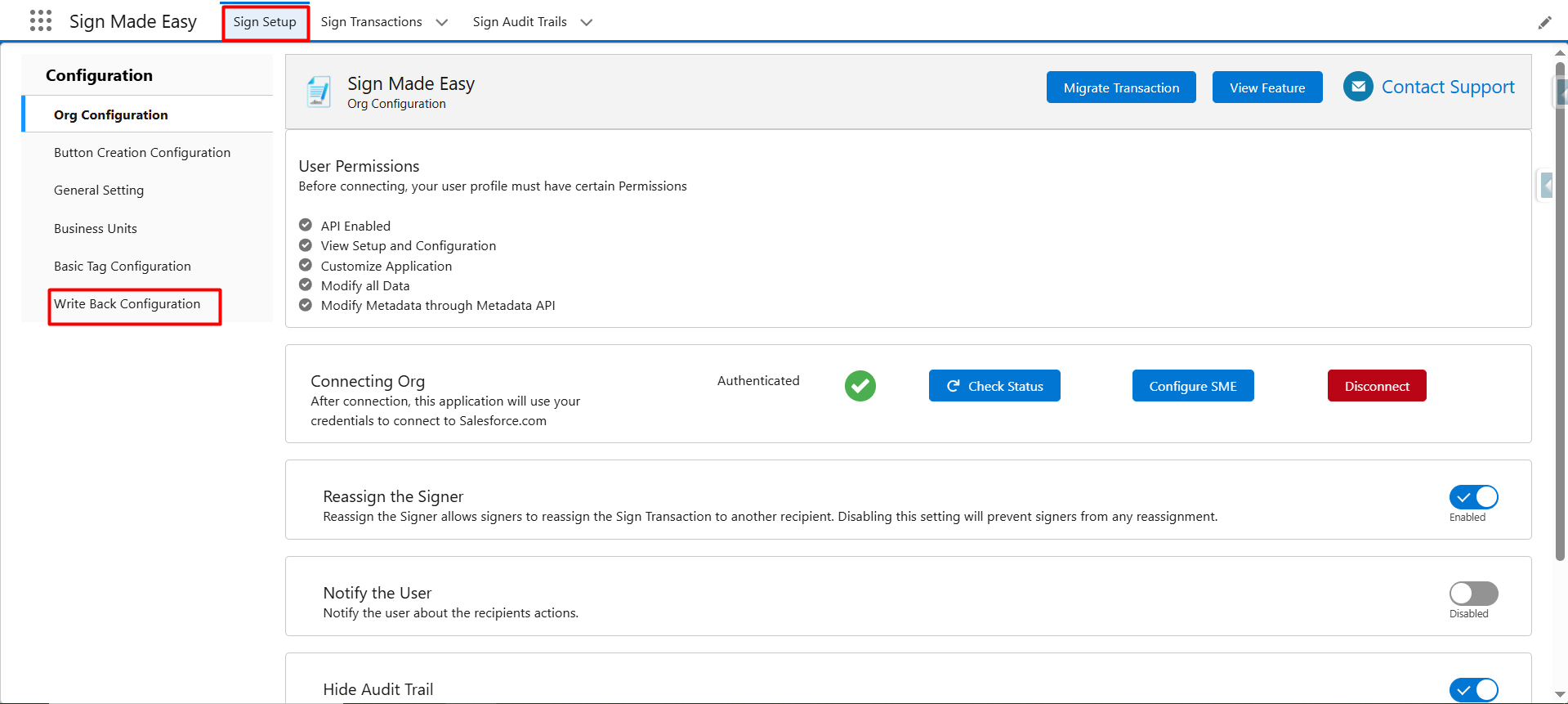
Task: Click the API Enabled check icon
Action: 306,225
